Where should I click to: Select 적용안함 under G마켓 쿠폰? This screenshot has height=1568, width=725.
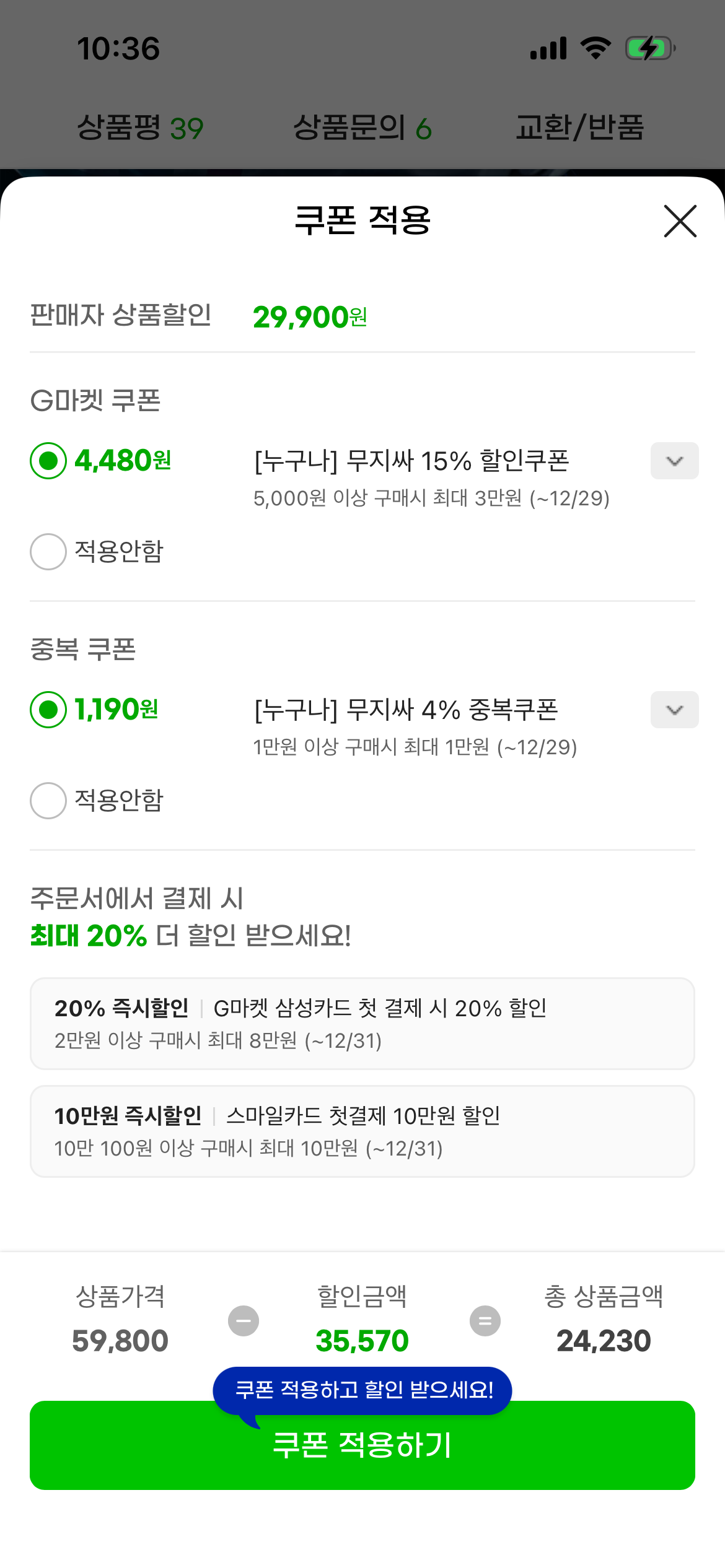click(48, 551)
